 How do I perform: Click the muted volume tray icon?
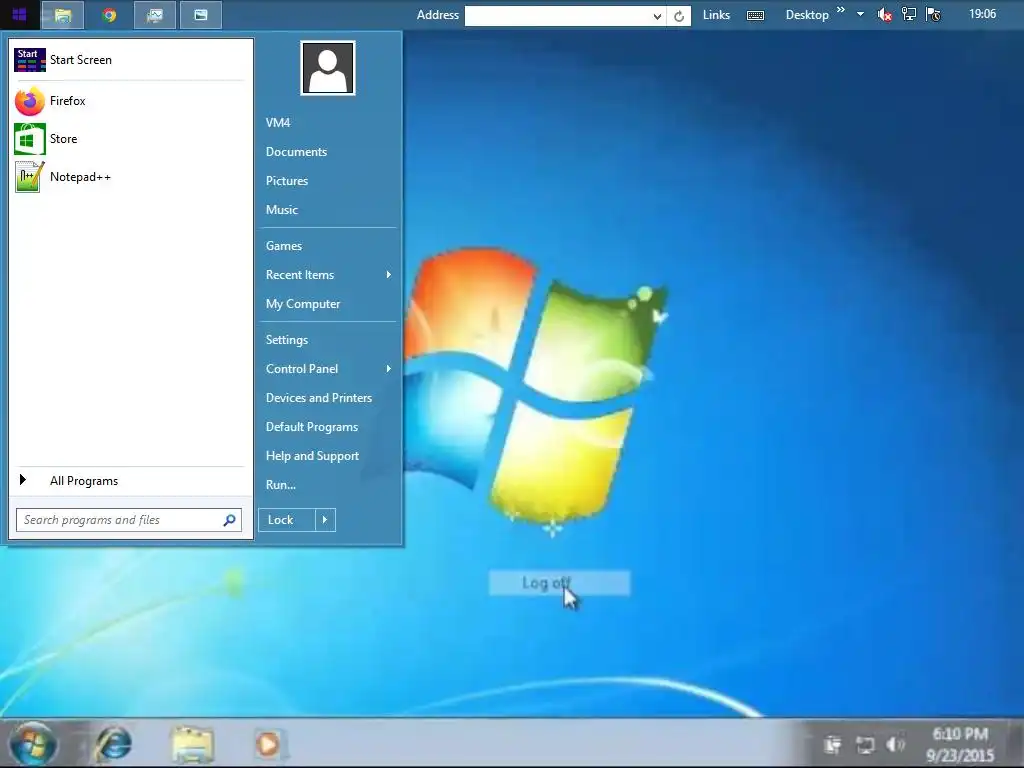coord(885,14)
